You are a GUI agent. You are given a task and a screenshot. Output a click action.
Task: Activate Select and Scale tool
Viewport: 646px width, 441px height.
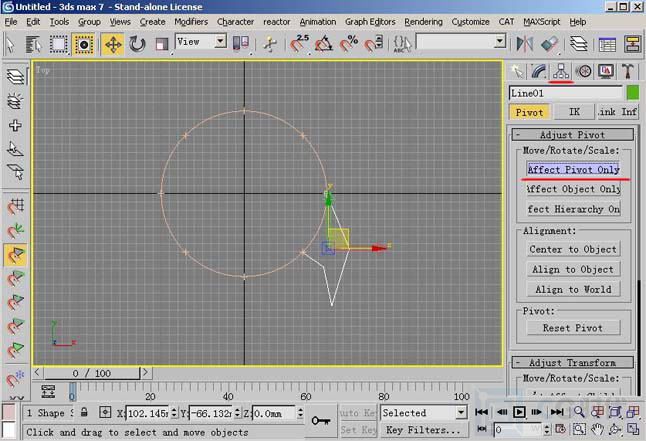(x=162, y=44)
